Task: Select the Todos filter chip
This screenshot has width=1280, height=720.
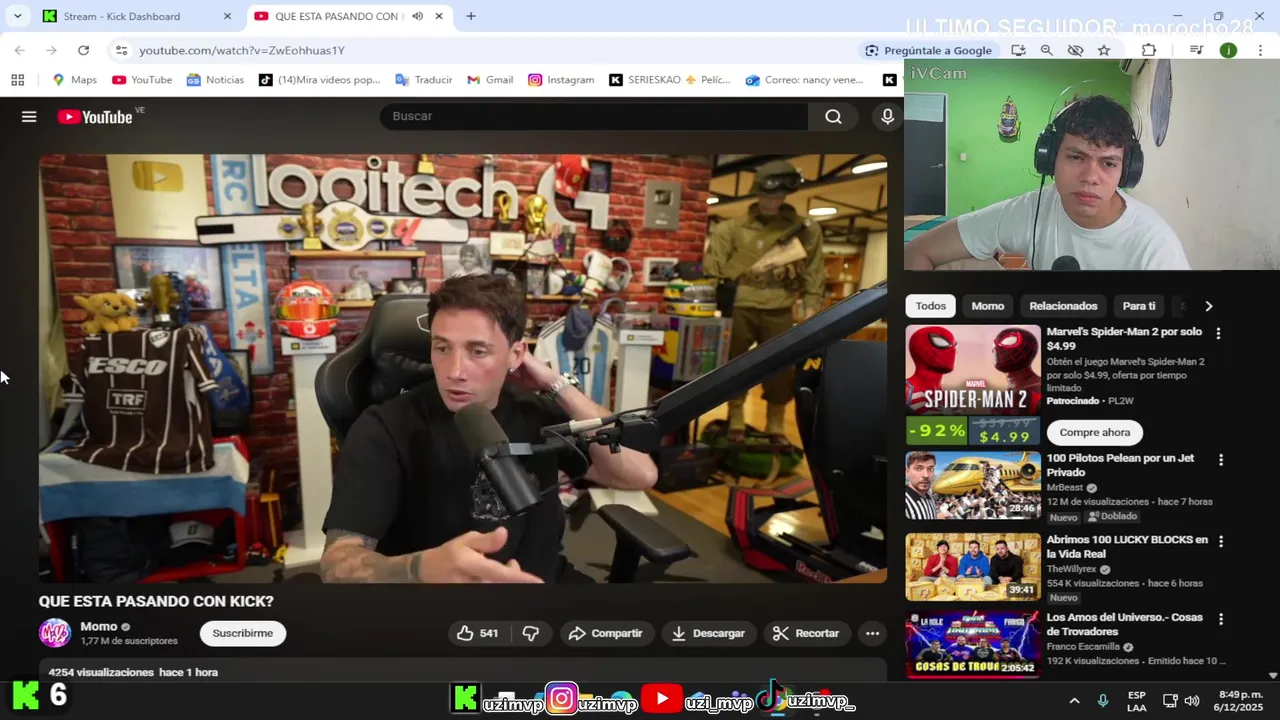Action: (931, 306)
